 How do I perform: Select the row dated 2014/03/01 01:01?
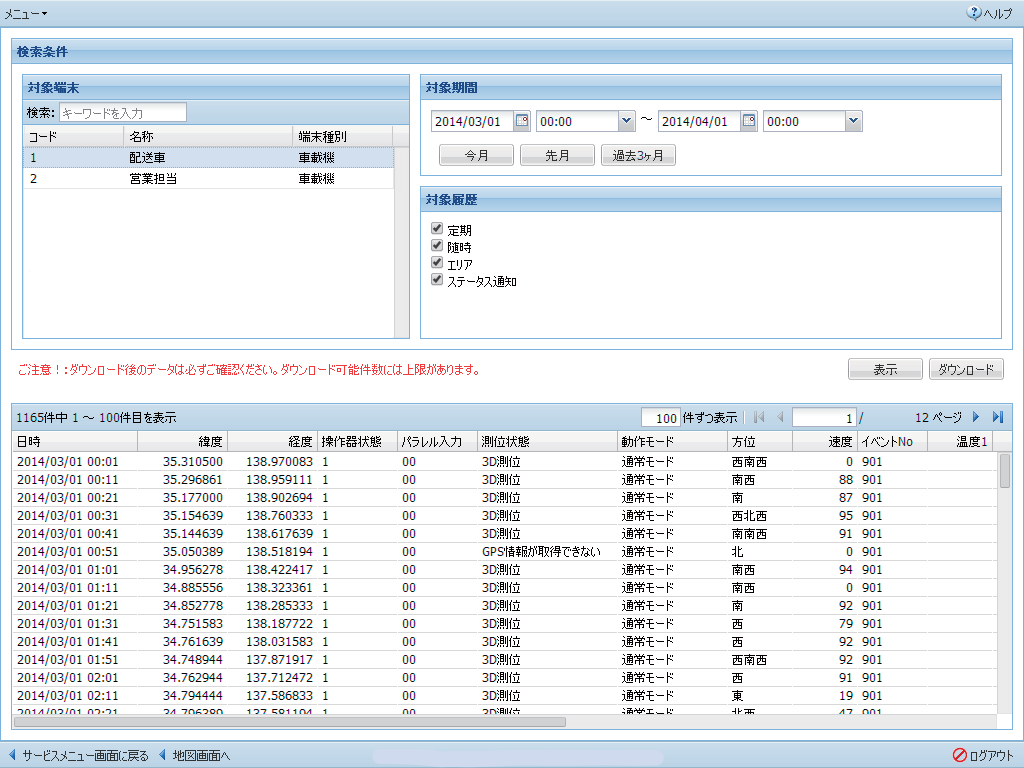[504, 569]
